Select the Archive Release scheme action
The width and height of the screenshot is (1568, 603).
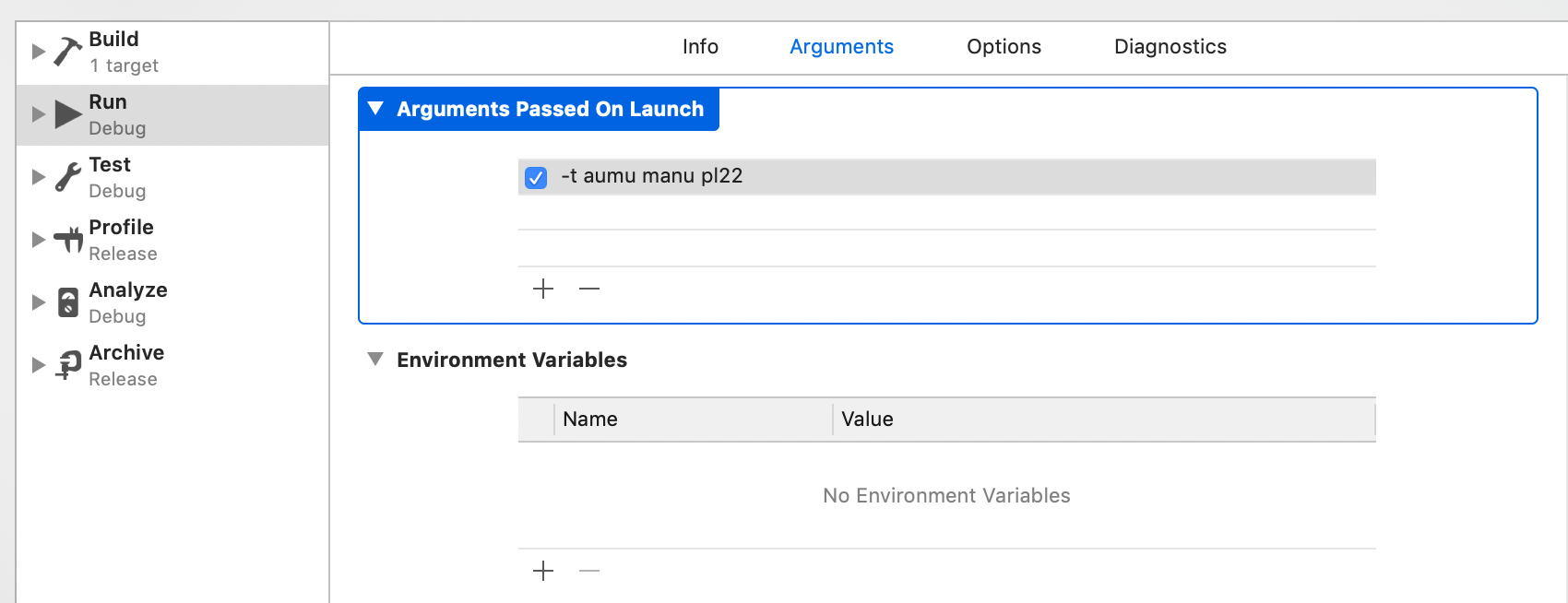pyautogui.click(x=126, y=365)
